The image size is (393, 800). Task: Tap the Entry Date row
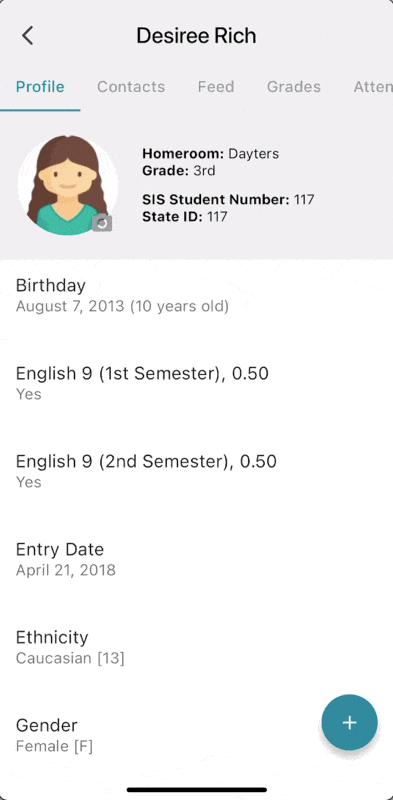coord(196,559)
